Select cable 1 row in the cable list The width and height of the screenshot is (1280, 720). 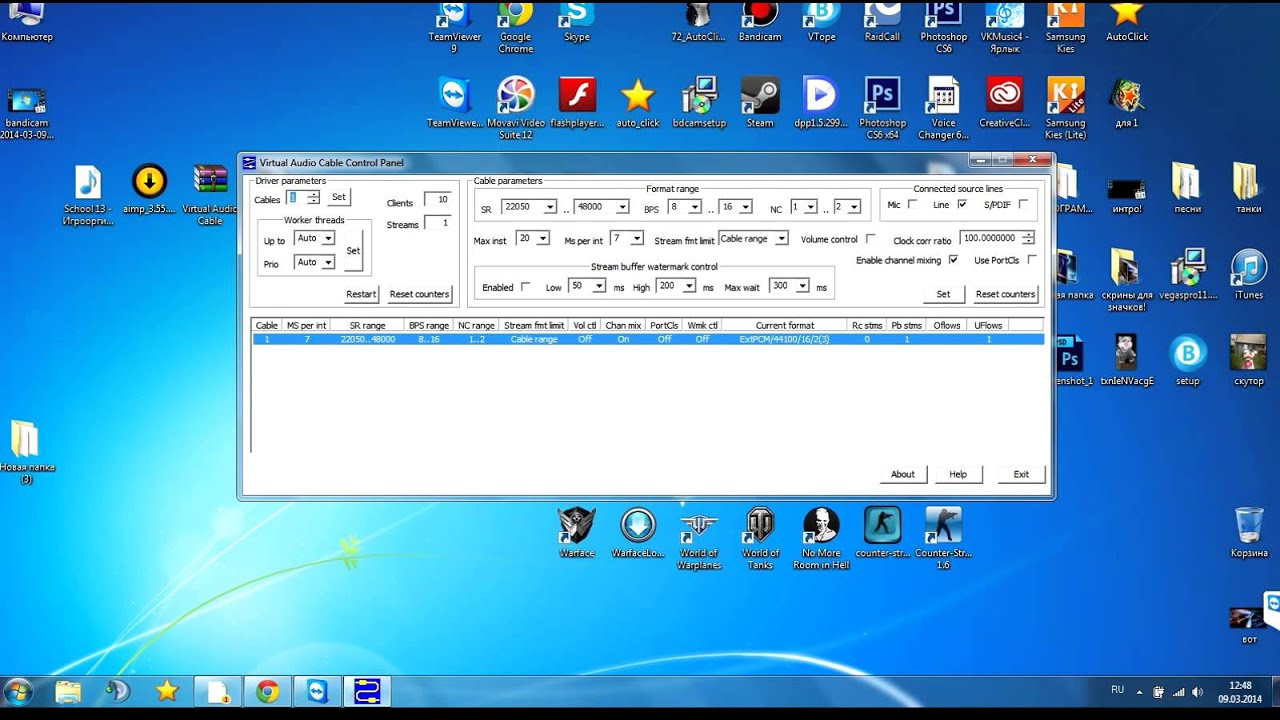point(648,339)
